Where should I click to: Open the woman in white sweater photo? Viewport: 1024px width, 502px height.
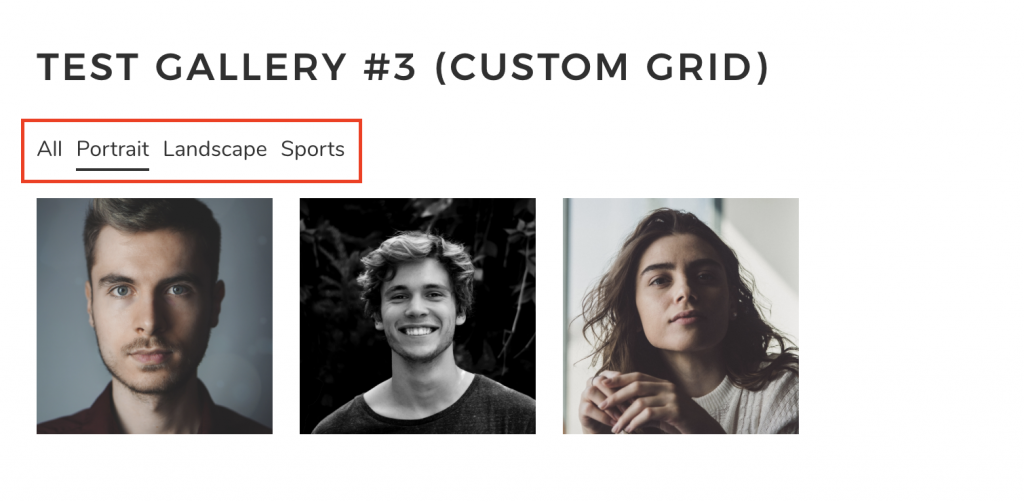[x=681, y=316]
